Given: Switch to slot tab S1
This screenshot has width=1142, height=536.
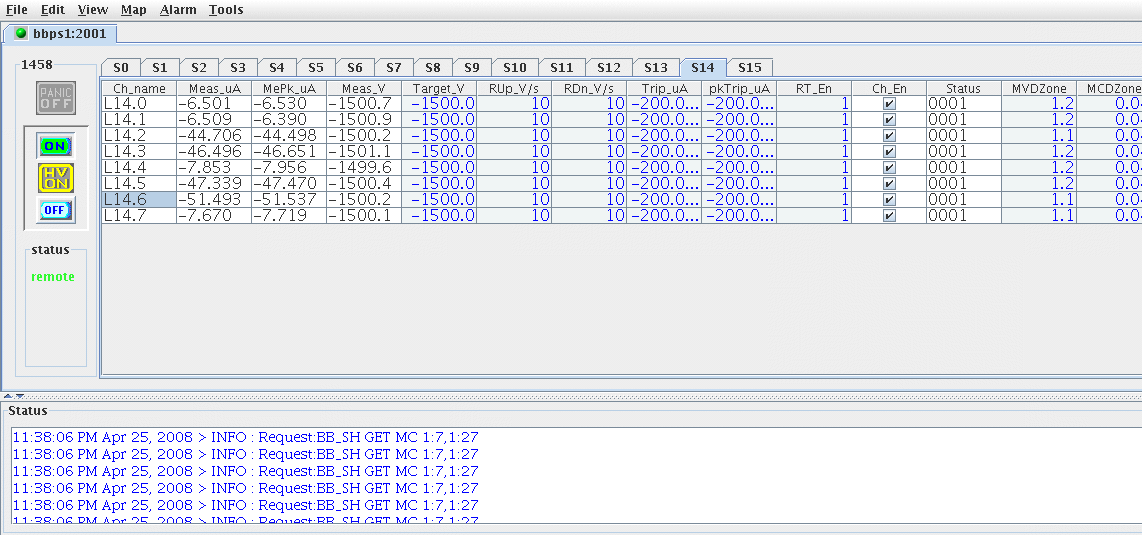Looking at the screenshot, I should coord(160,67).
